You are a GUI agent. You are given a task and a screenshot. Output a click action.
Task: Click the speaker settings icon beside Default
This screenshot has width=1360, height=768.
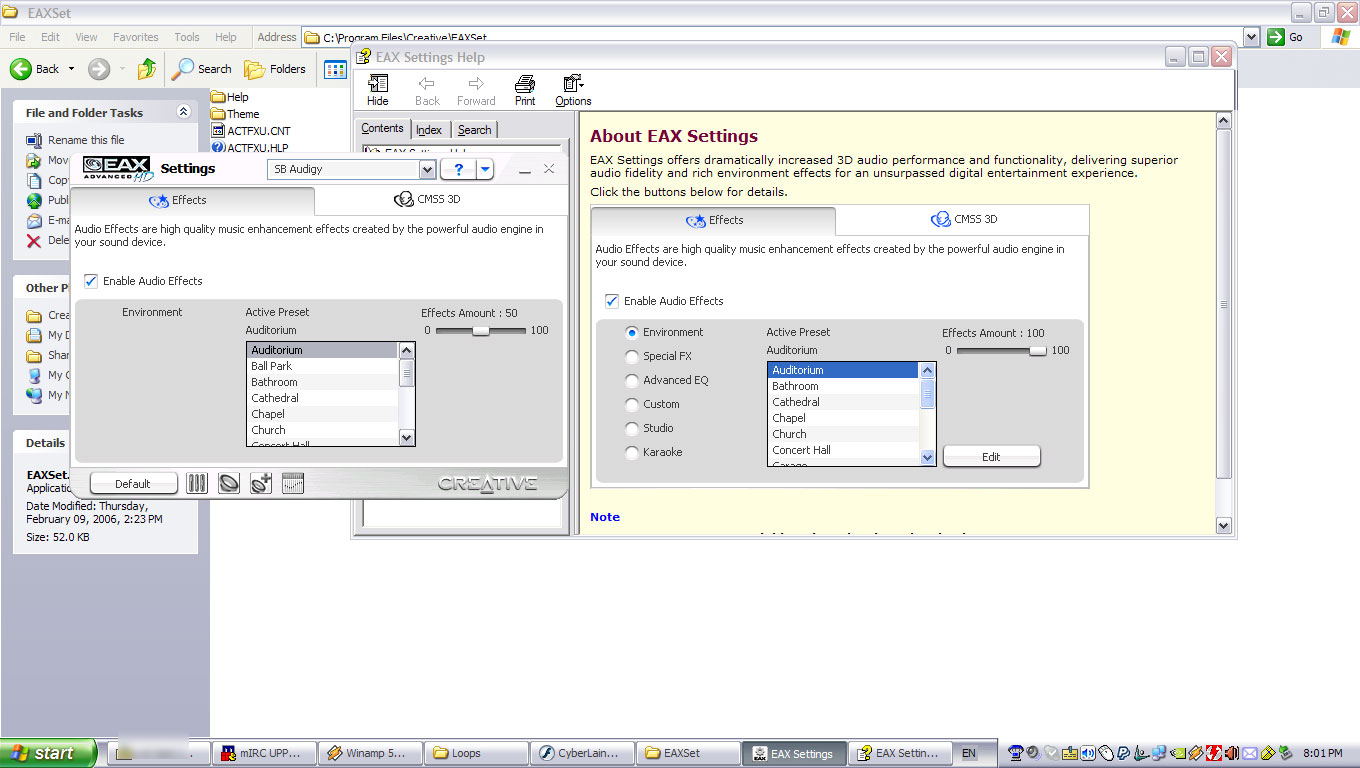(x=229, y=483)
